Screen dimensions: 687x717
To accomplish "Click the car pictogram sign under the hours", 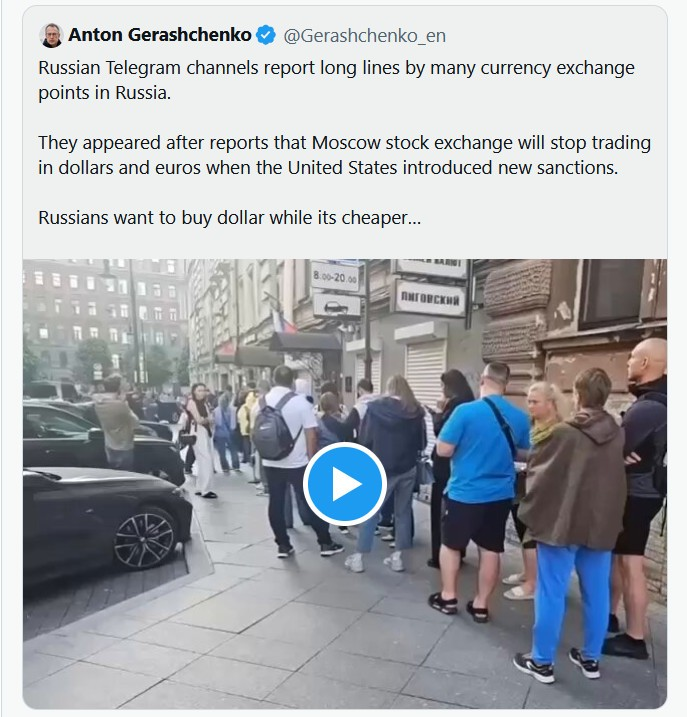I will coord(336,307).
